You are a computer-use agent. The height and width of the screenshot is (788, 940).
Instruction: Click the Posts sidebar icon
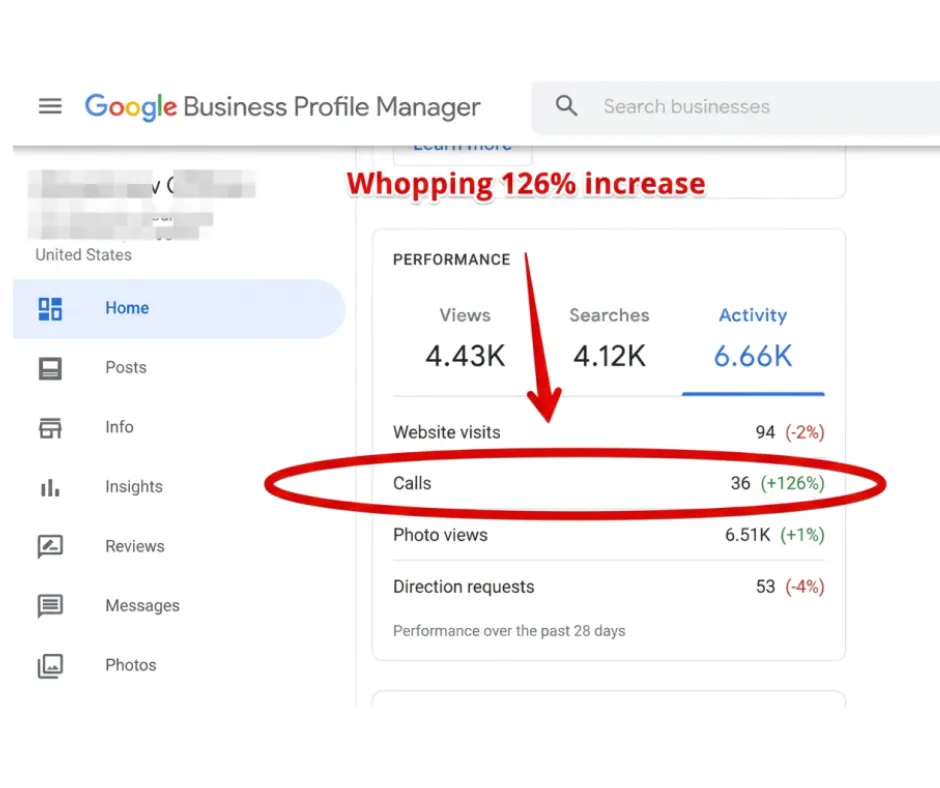pyautogui.click(x=50, y=368)
